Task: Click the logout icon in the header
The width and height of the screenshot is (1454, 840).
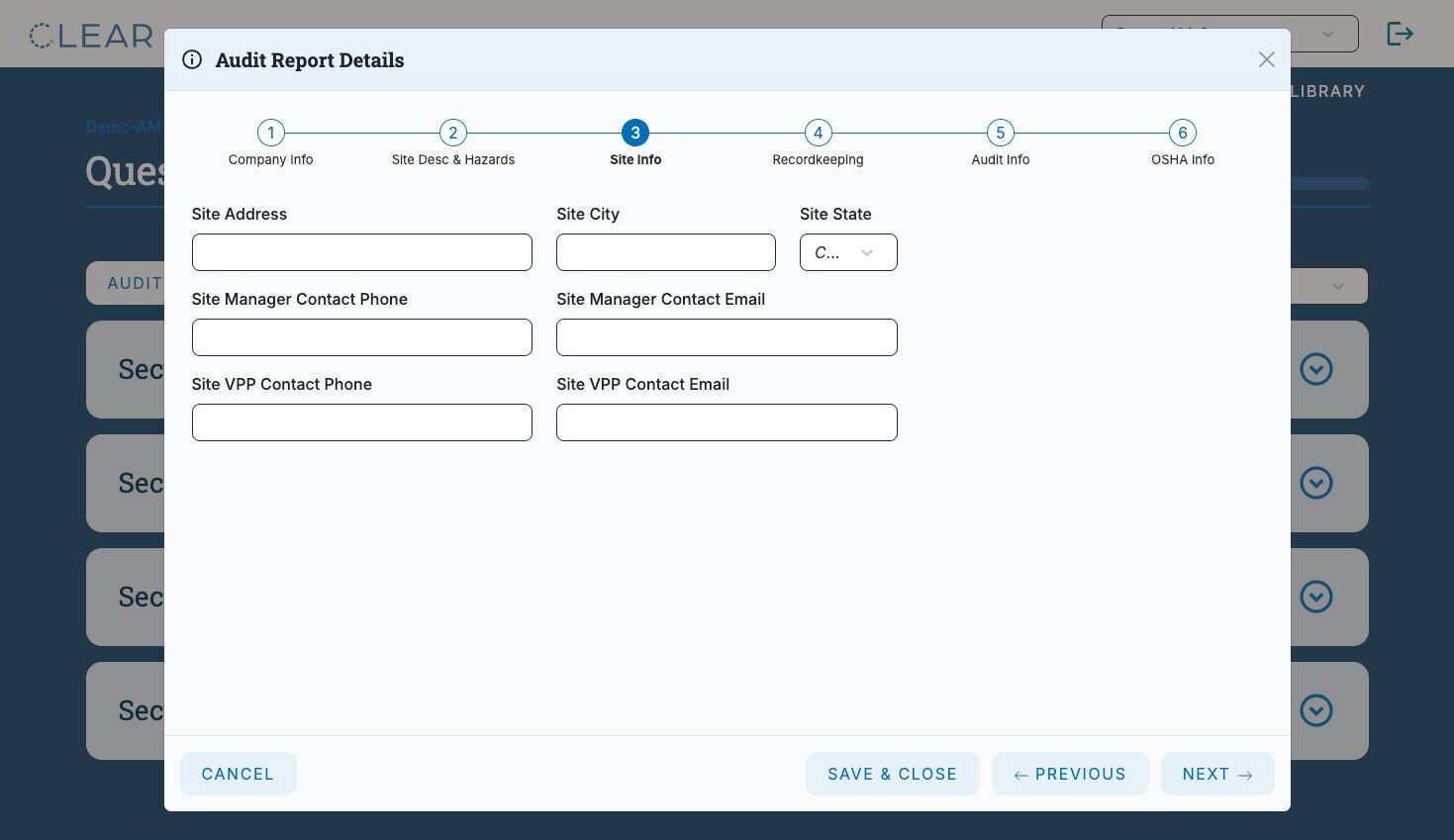Action: point(1400,34)
